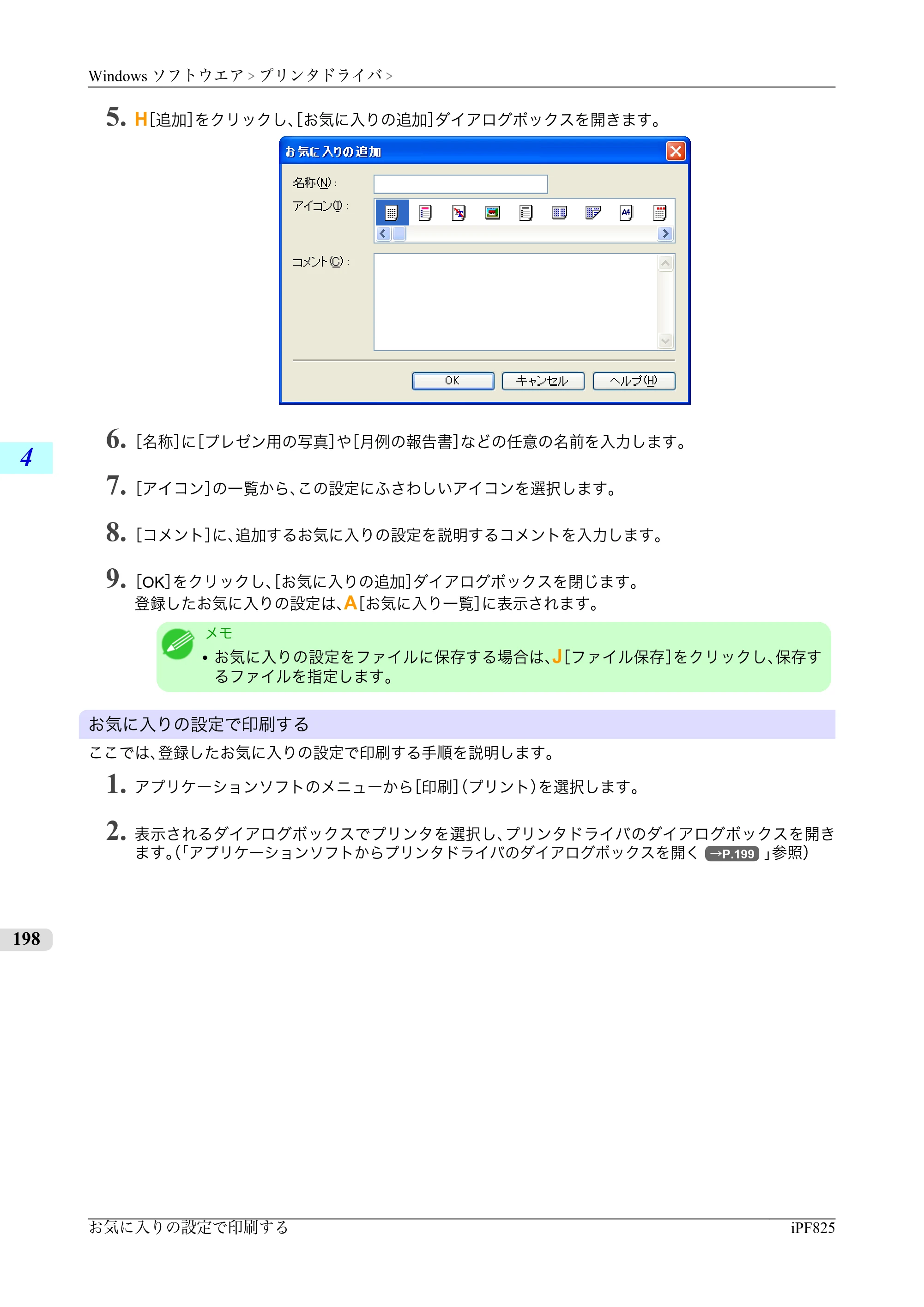Click the chapter 4 side tab
Screen dimensions: 924x1307
[x=26, y=458]
